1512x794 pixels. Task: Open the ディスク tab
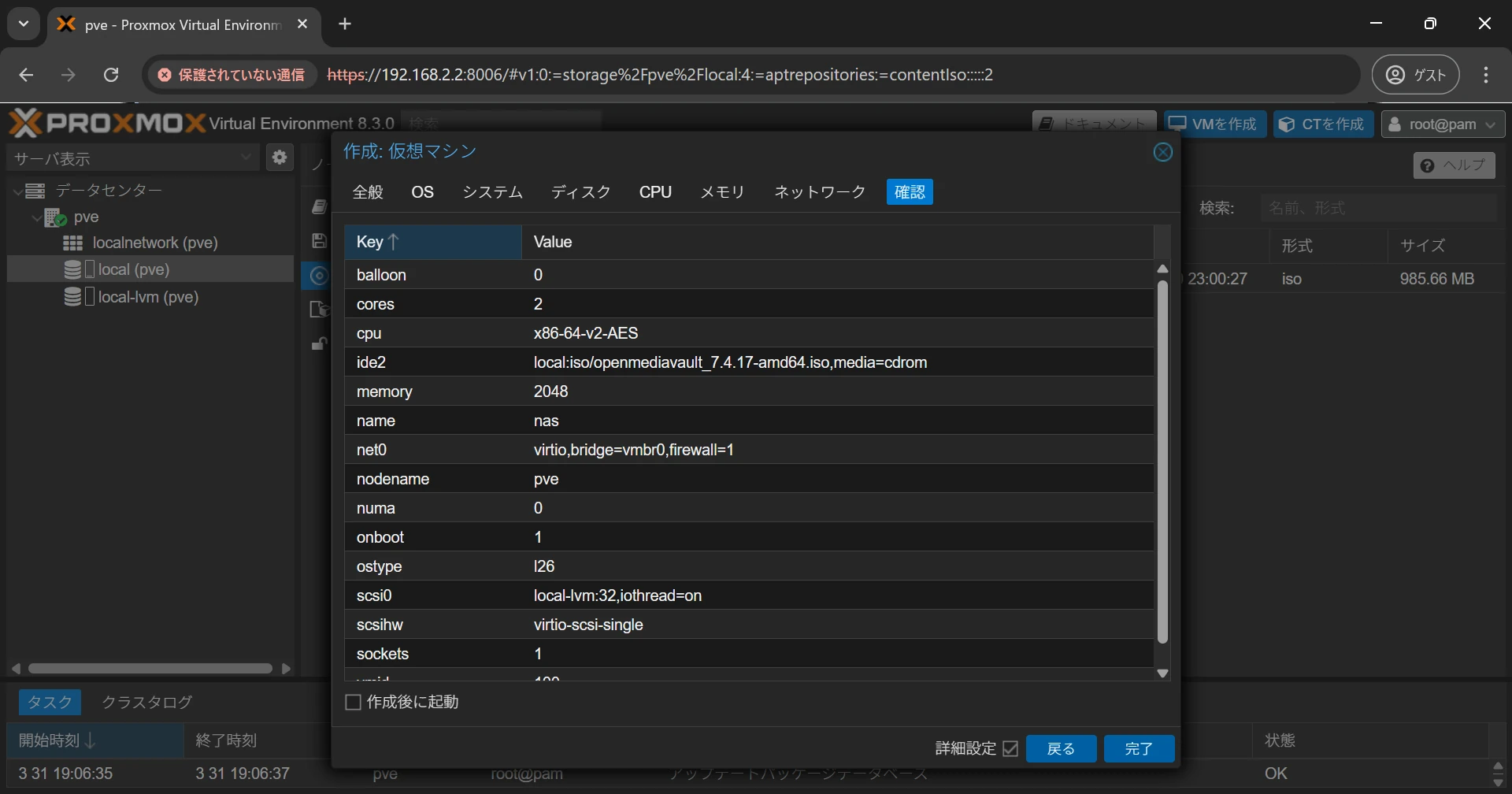pos(581,192)
